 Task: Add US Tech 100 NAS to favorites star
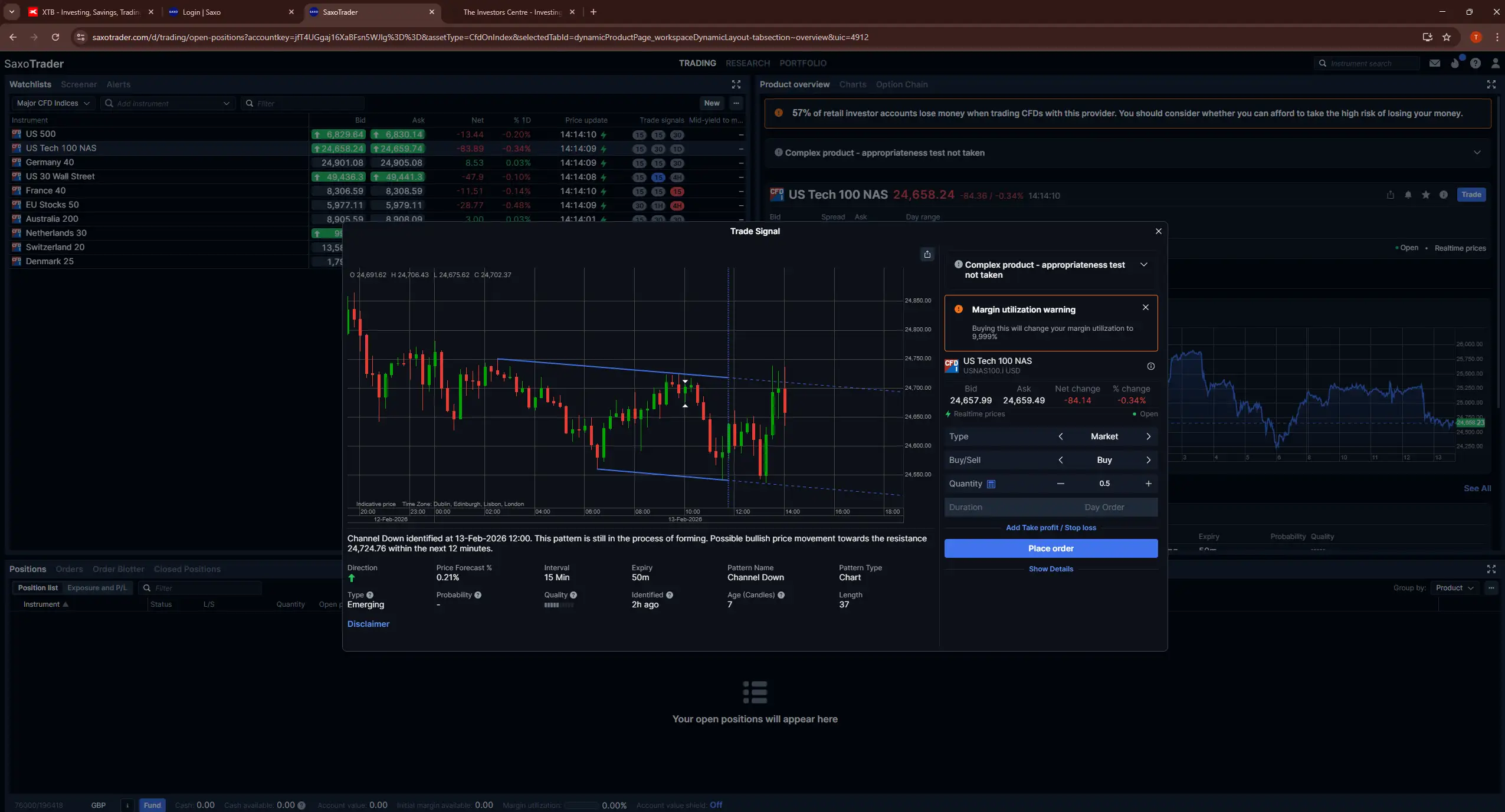tap(1425, 195)
